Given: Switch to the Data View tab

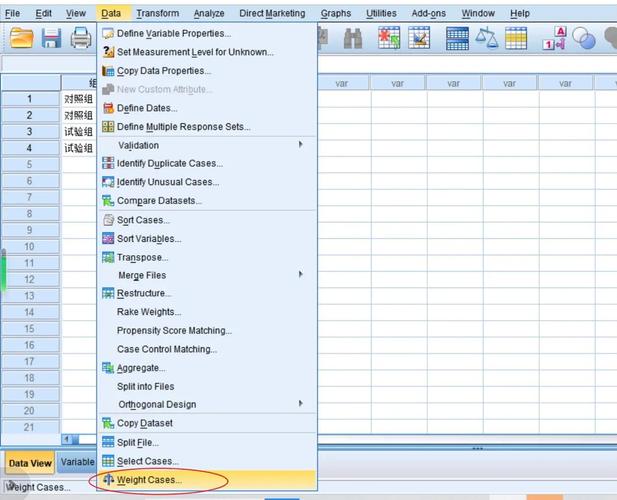Looking at the screenshot, I should coord(29,463).
